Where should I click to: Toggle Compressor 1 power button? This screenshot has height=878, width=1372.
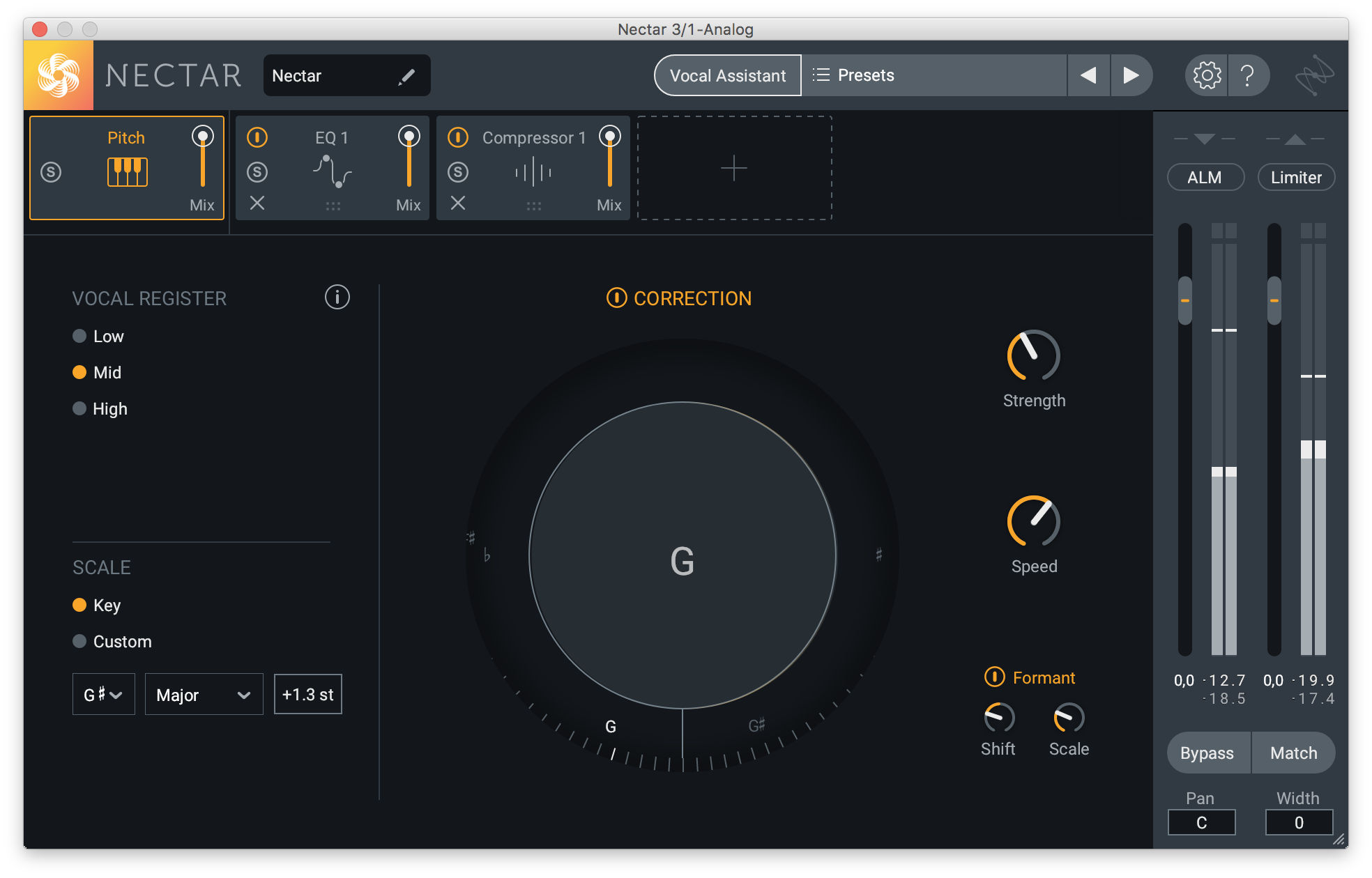click(458, 137)
